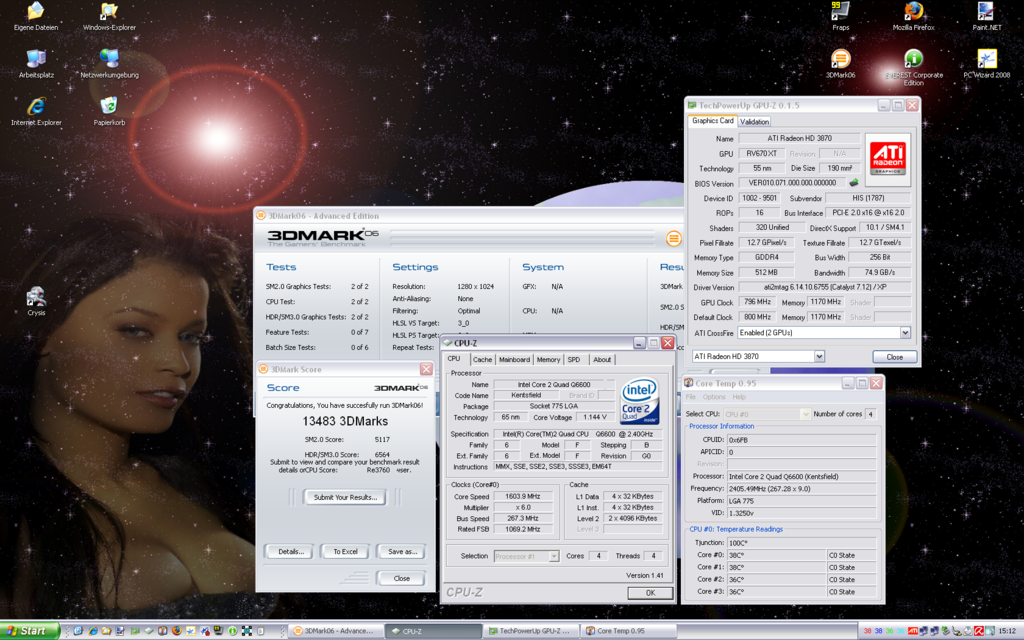The height and width of the screenshot is (640, 1024).
Task: Click the OK button in CPU-Z
Action: (x=650, y=593)
